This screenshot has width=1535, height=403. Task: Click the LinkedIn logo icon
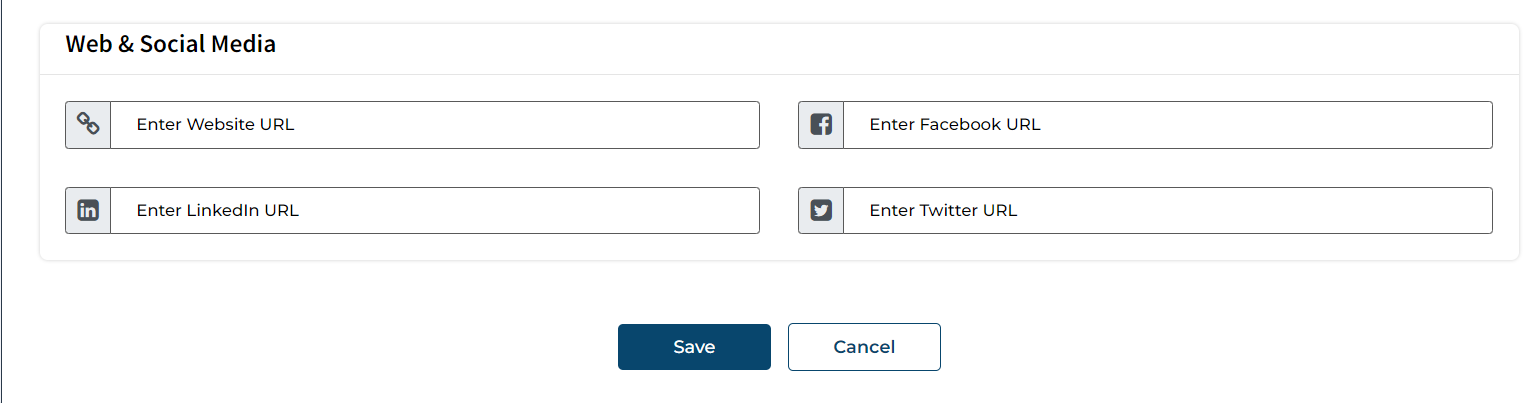pyautogui.click(x=88, y=211)
